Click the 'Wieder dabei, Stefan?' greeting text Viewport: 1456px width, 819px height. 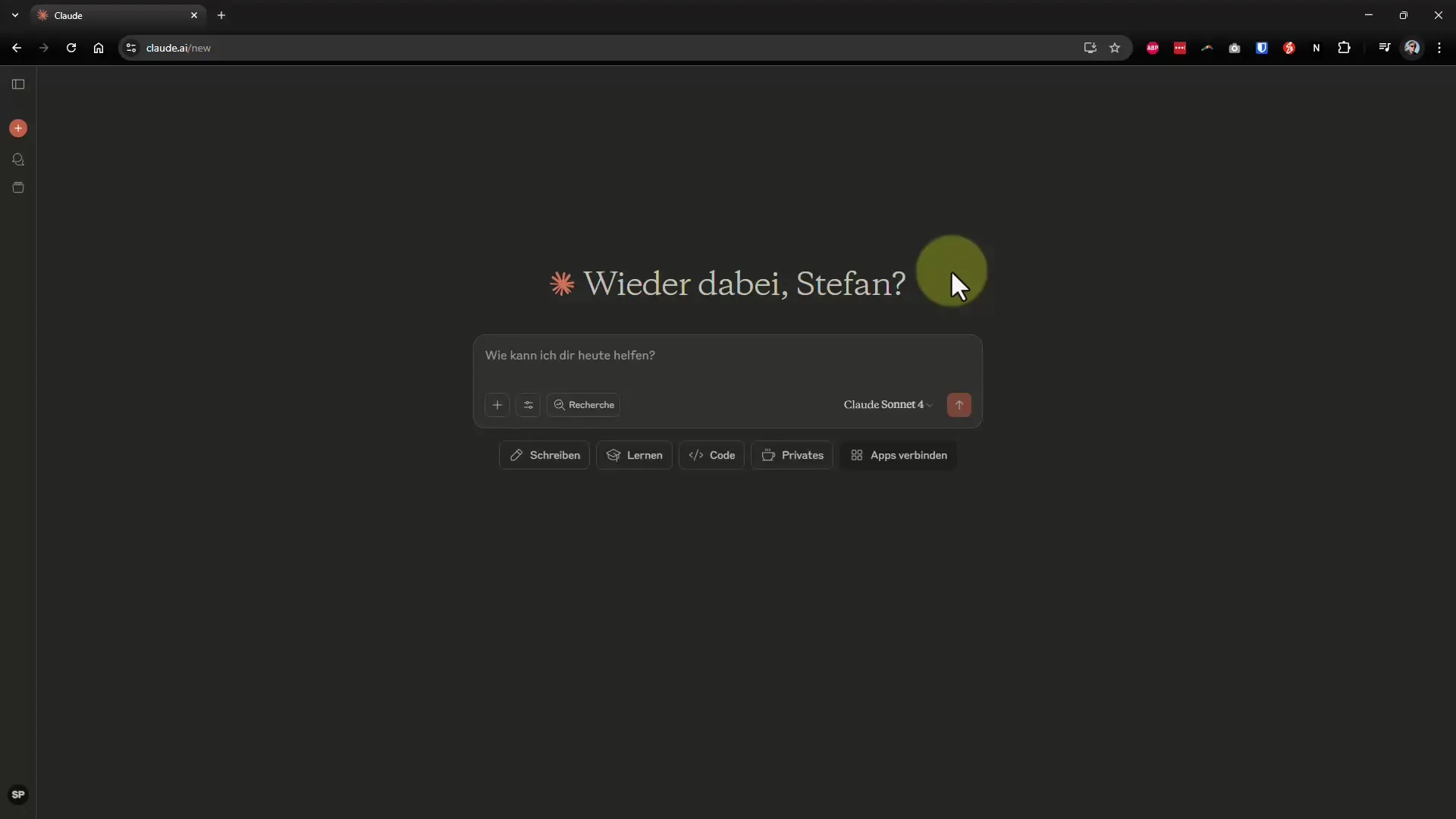[745, 284]
